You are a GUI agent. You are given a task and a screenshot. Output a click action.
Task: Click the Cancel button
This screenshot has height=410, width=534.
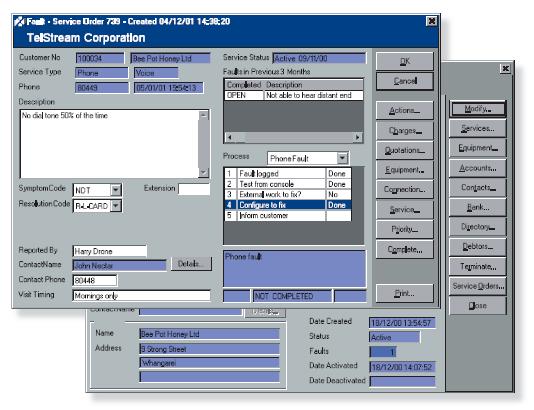tap(405, 81)
